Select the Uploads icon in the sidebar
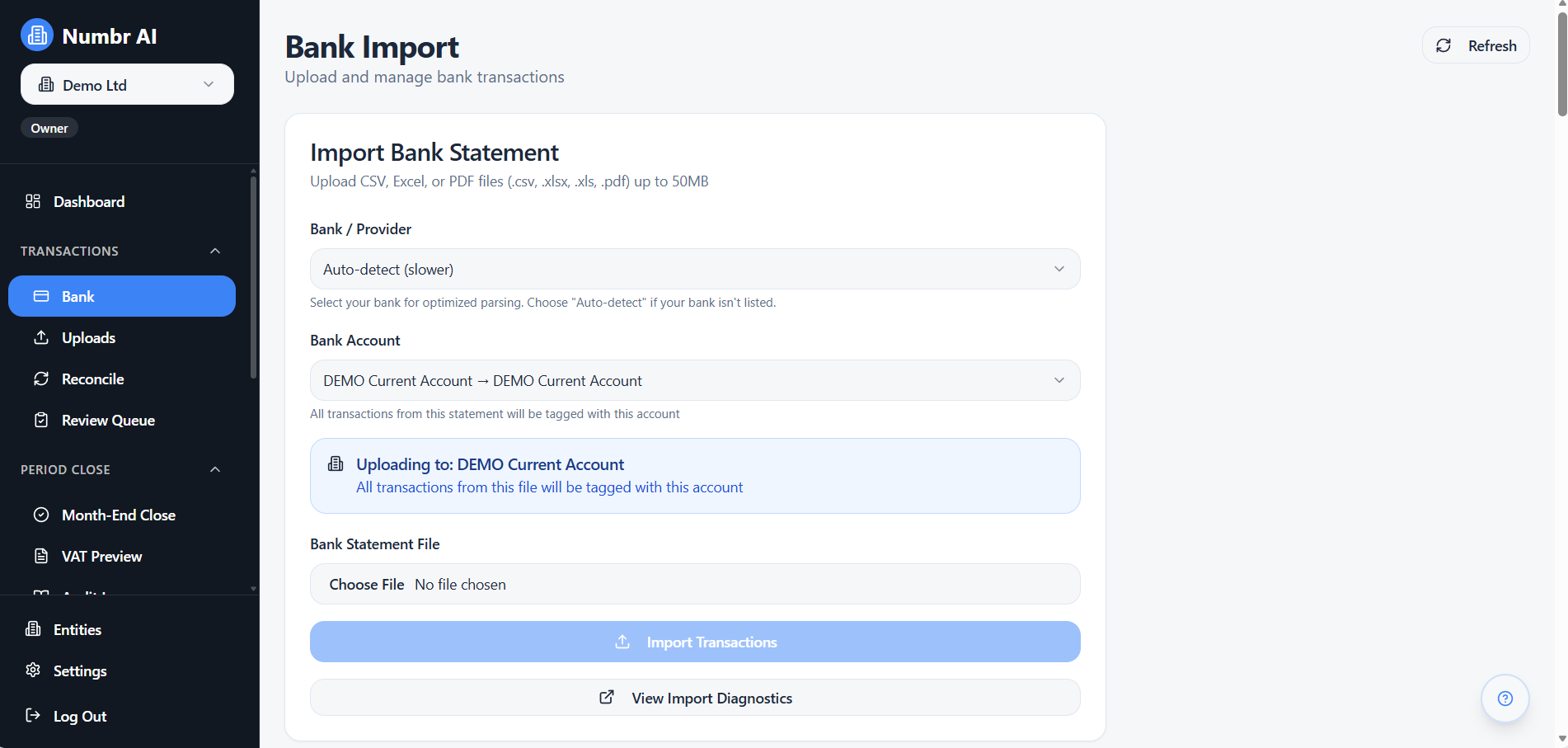 tap(40, 337)
